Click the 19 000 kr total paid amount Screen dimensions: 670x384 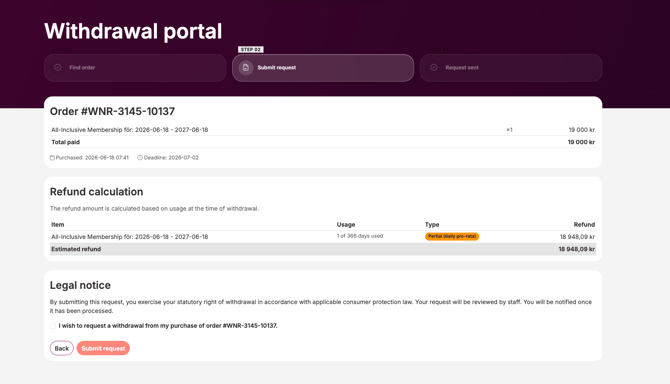pyautogui.click(x=581, y=142)
